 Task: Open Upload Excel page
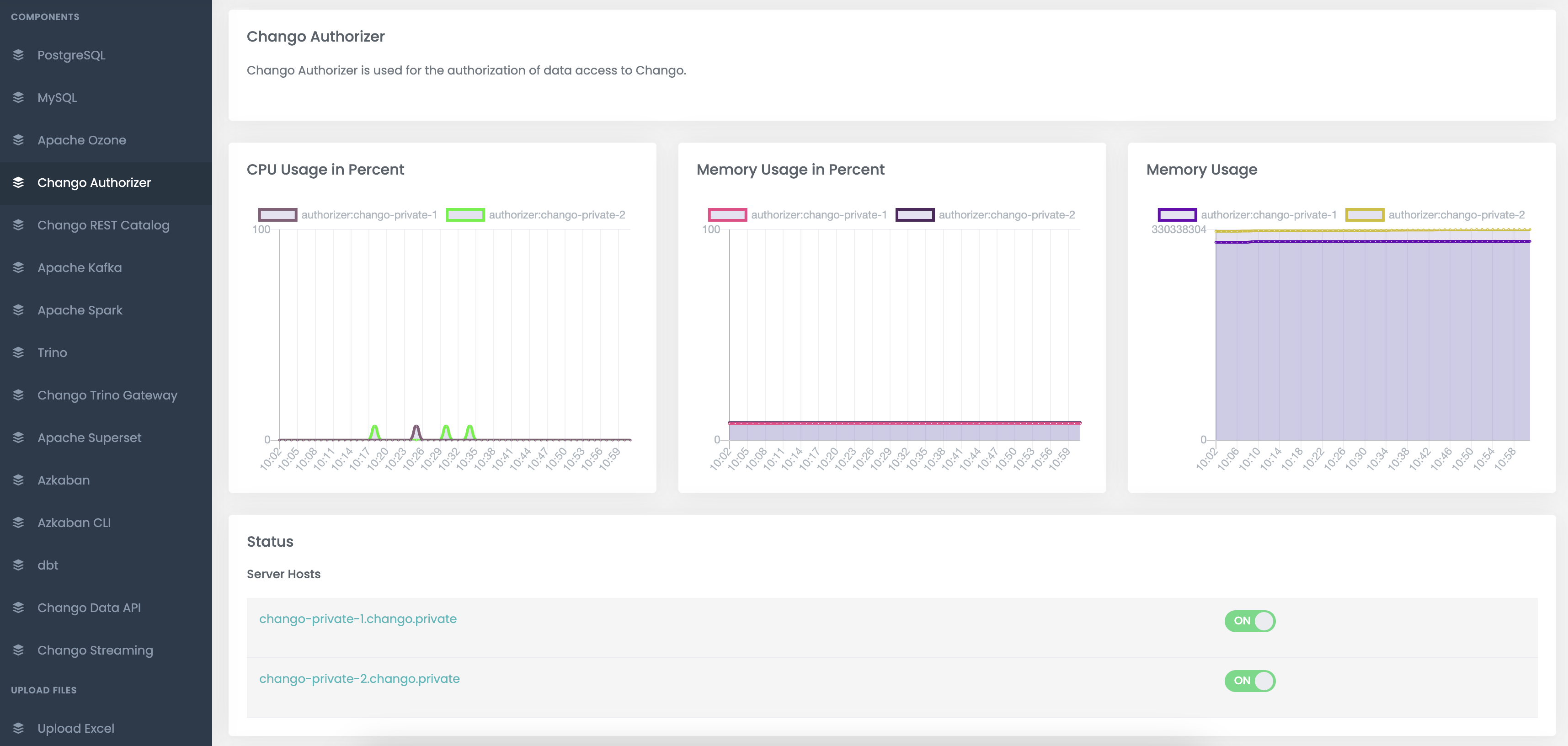tap(106, 728)
